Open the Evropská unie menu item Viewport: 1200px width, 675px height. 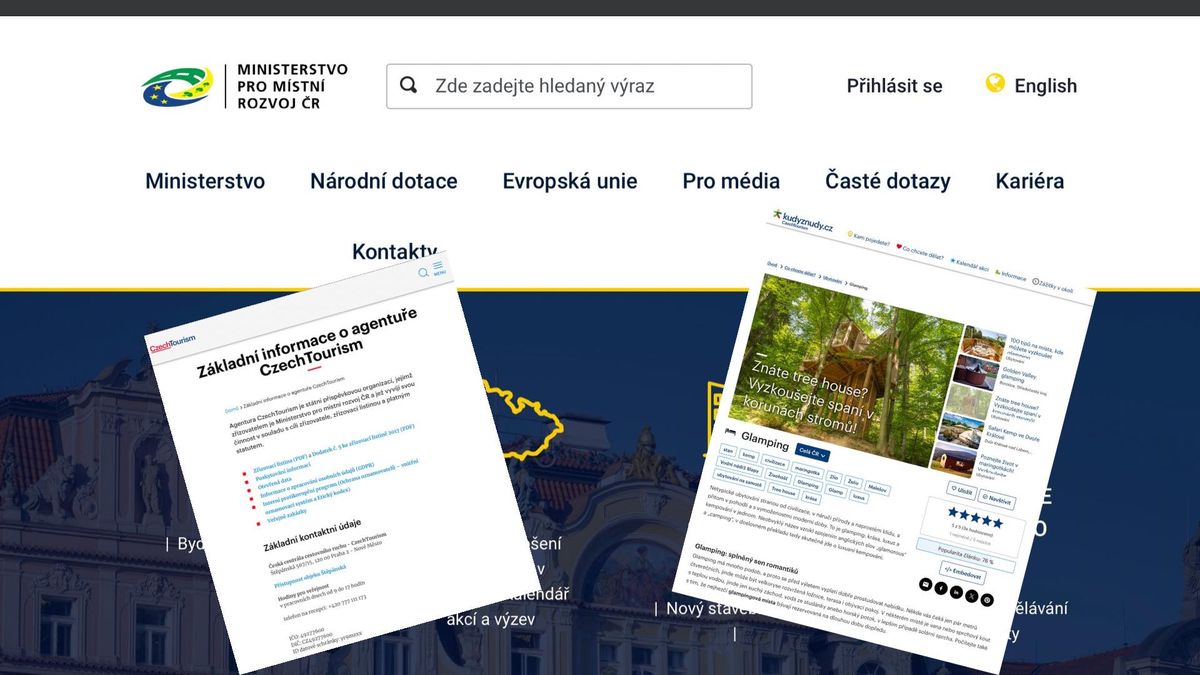tap(570, 181)
